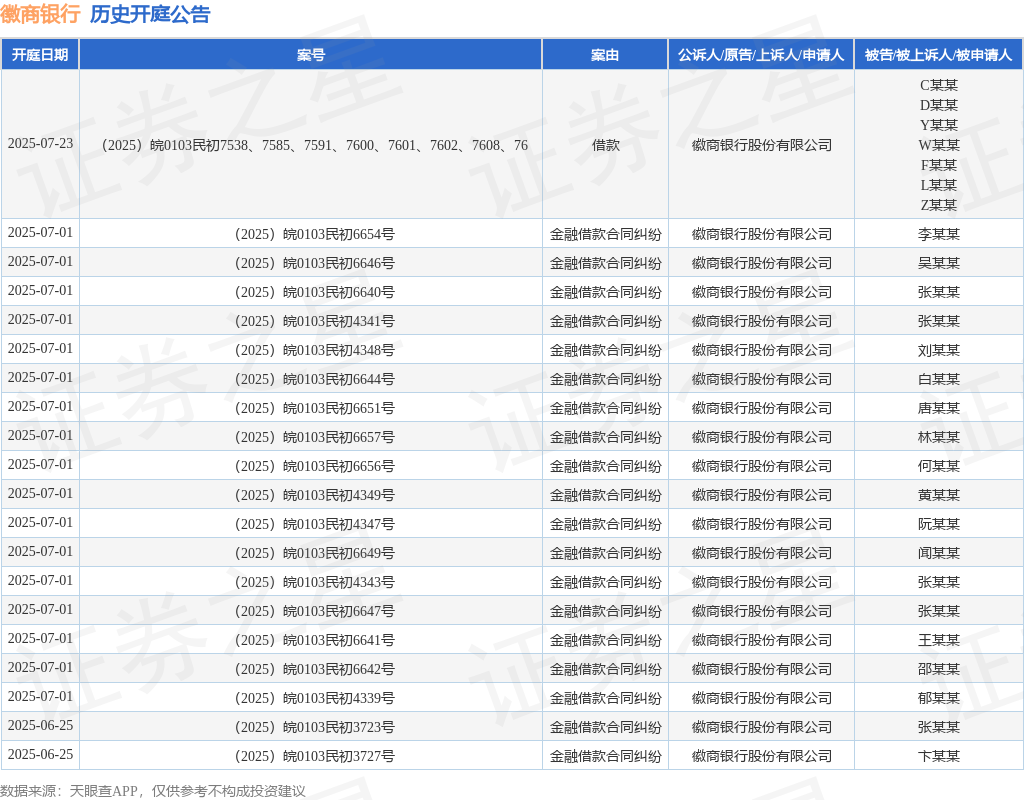Click the 被告/被上诉人/被申请人 column header
This screenshot has width=1024, height=800.
(938, 55)
